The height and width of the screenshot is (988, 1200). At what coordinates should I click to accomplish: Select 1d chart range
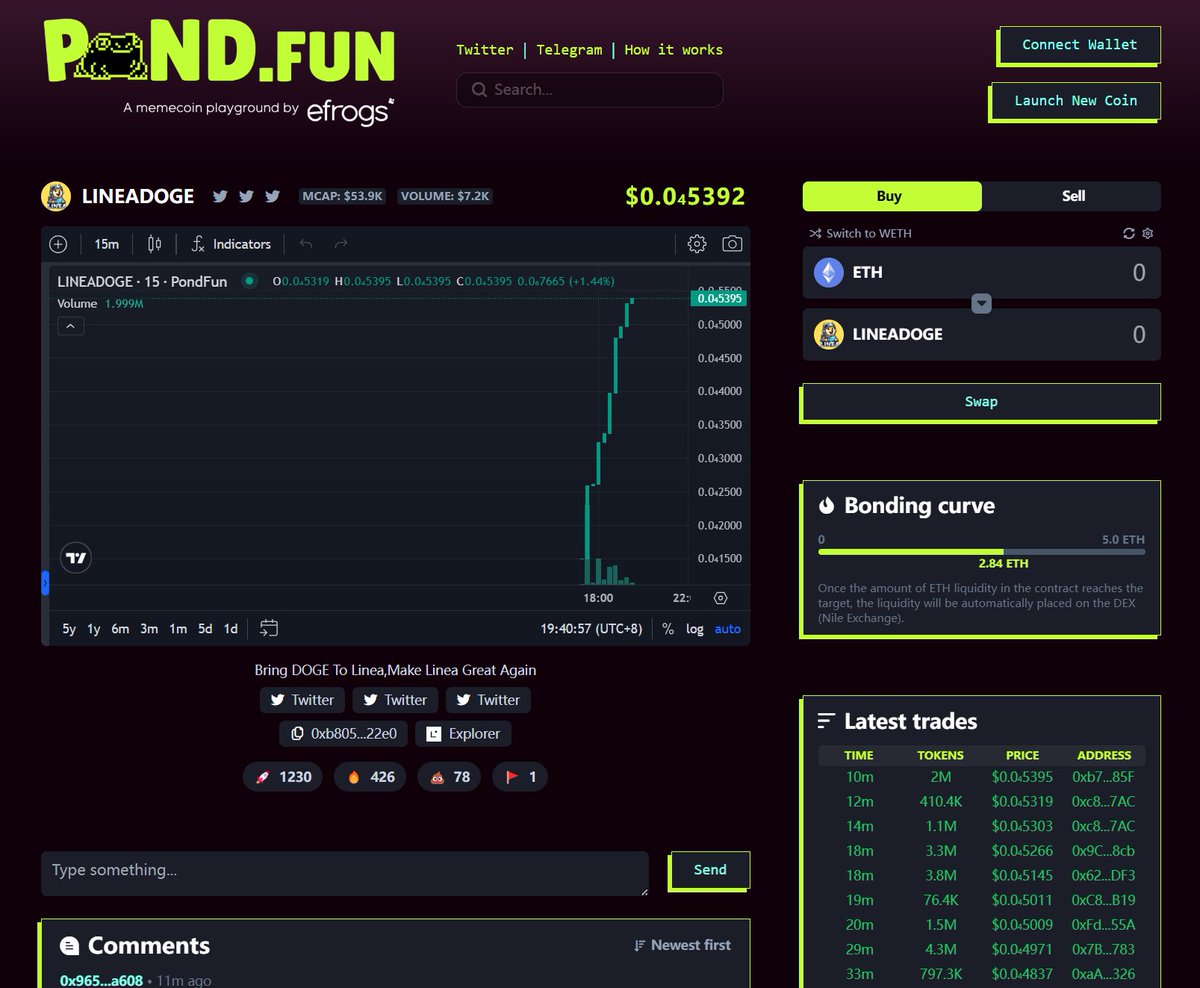(231, 629)
